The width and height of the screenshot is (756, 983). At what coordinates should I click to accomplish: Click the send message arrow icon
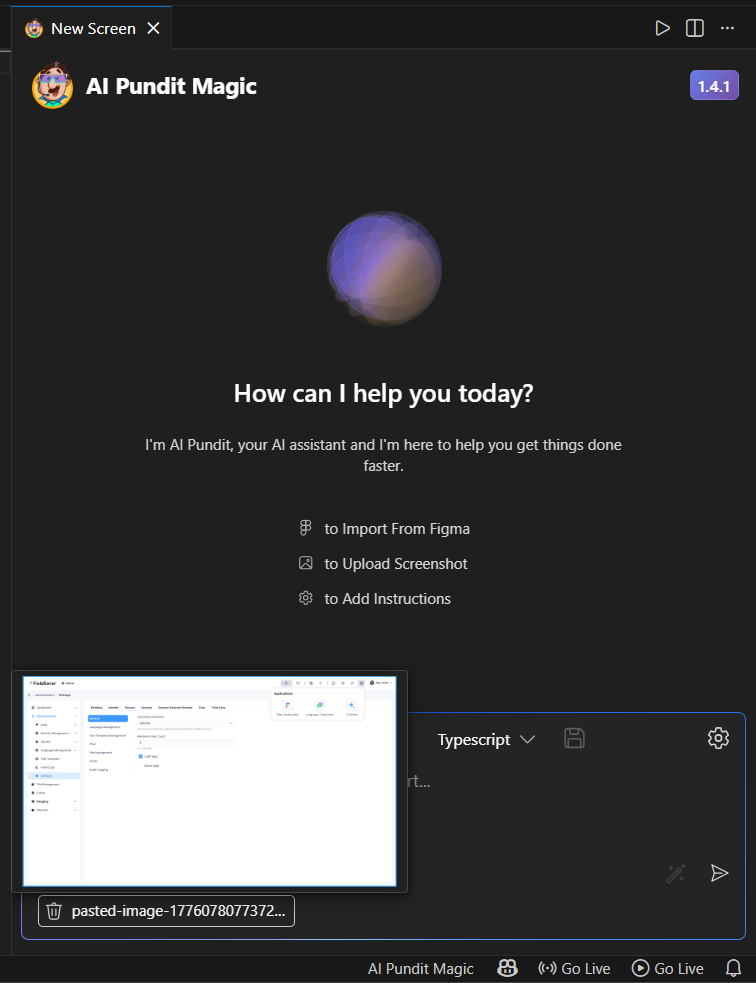(719, 873)
